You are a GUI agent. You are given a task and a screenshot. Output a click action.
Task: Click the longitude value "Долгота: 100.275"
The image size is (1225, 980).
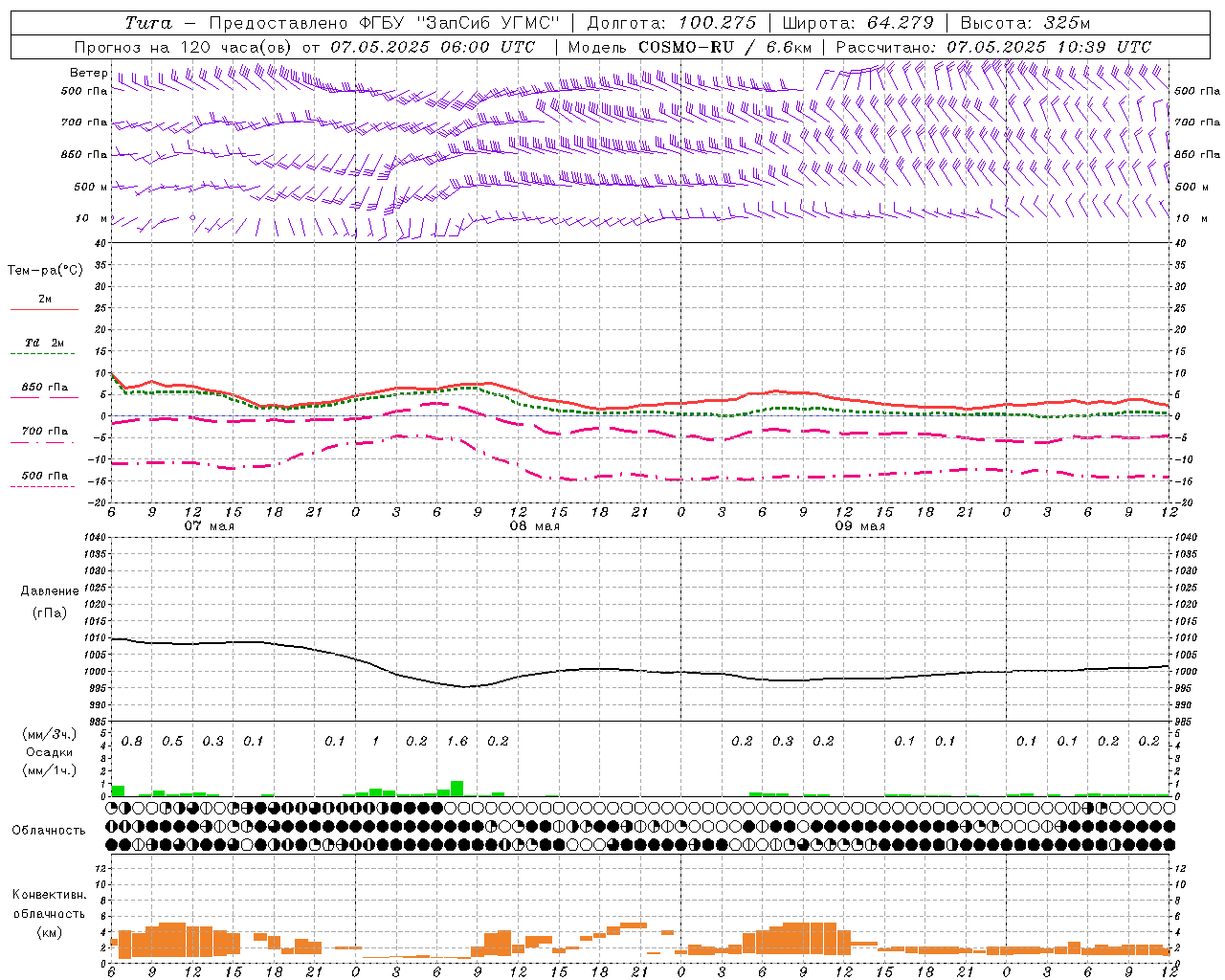[671, 23]
